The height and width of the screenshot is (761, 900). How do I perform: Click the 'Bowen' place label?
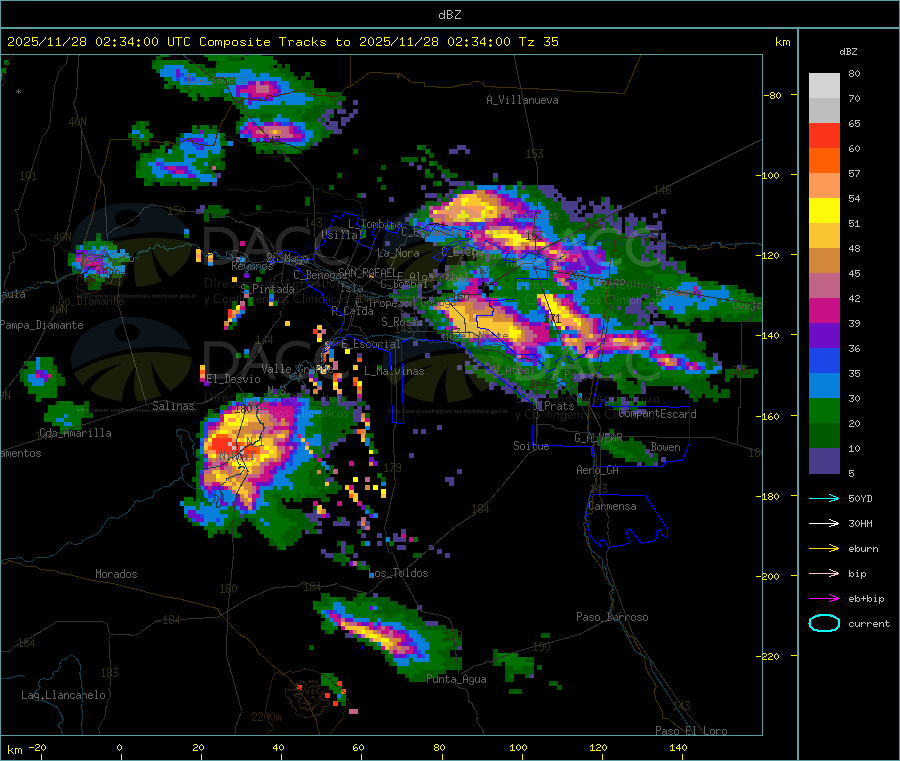click(665, 447)
